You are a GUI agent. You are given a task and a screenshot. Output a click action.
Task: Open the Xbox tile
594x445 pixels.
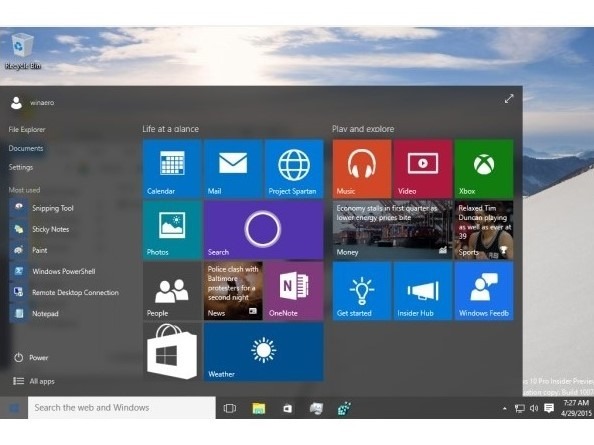click(x=484, y=169)
